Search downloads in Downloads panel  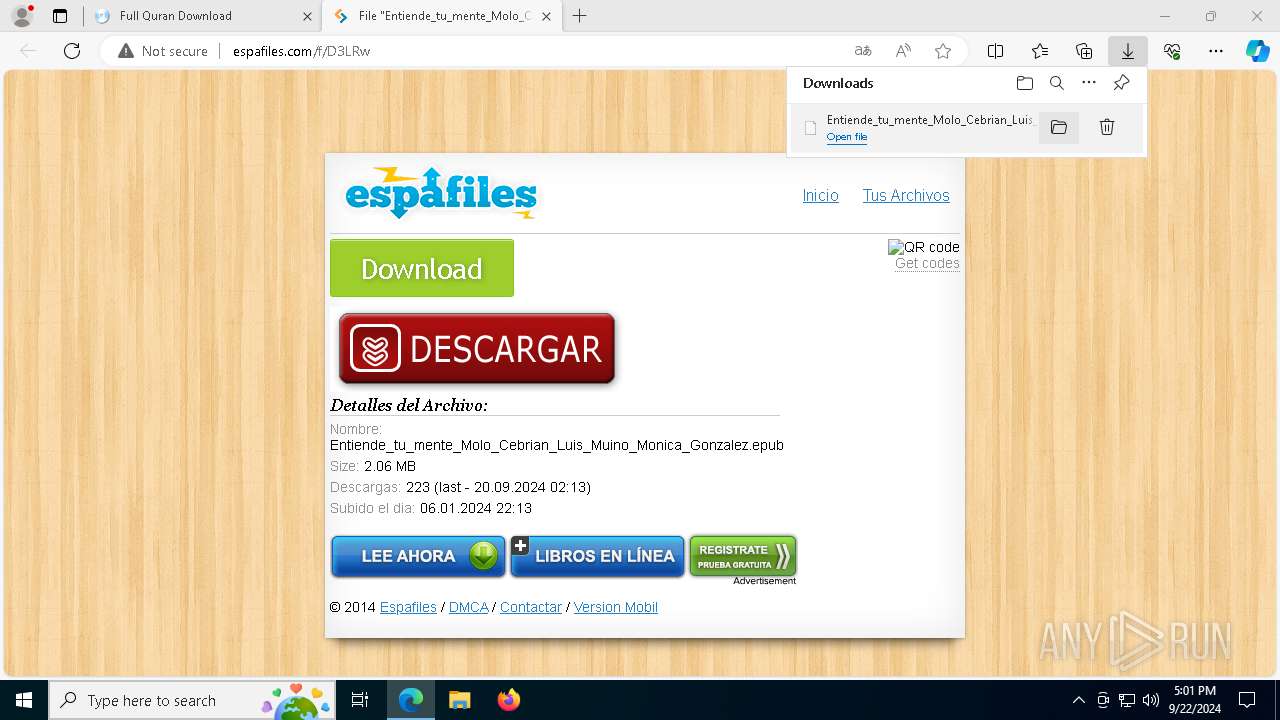(1056, 83)
